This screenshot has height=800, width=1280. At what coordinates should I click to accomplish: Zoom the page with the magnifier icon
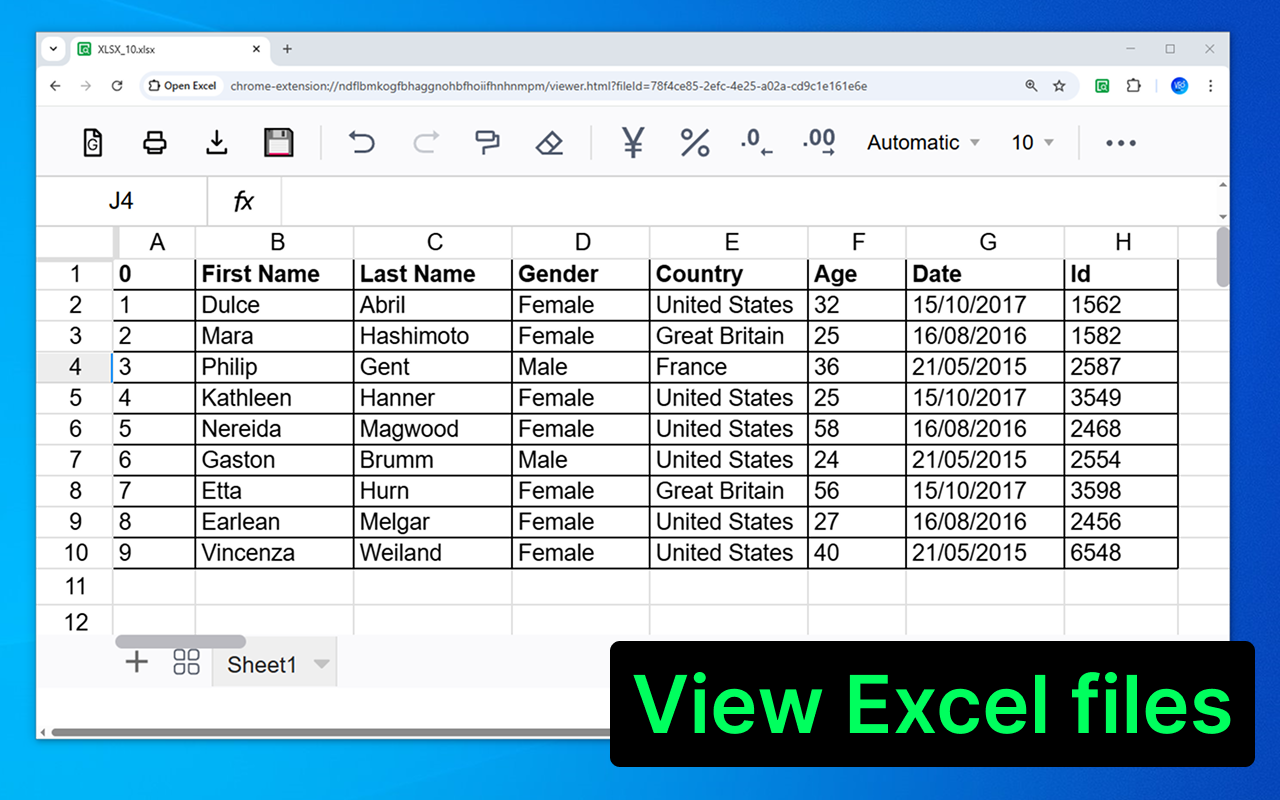tap(1031, 86)
